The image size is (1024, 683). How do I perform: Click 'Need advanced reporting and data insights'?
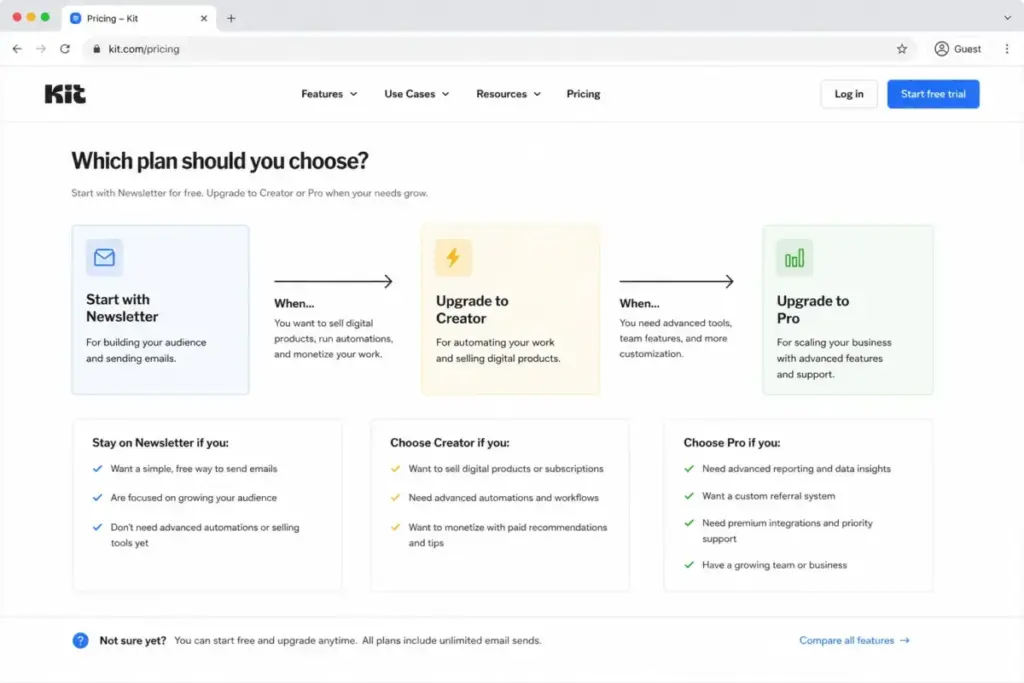[x=796, y=469]
